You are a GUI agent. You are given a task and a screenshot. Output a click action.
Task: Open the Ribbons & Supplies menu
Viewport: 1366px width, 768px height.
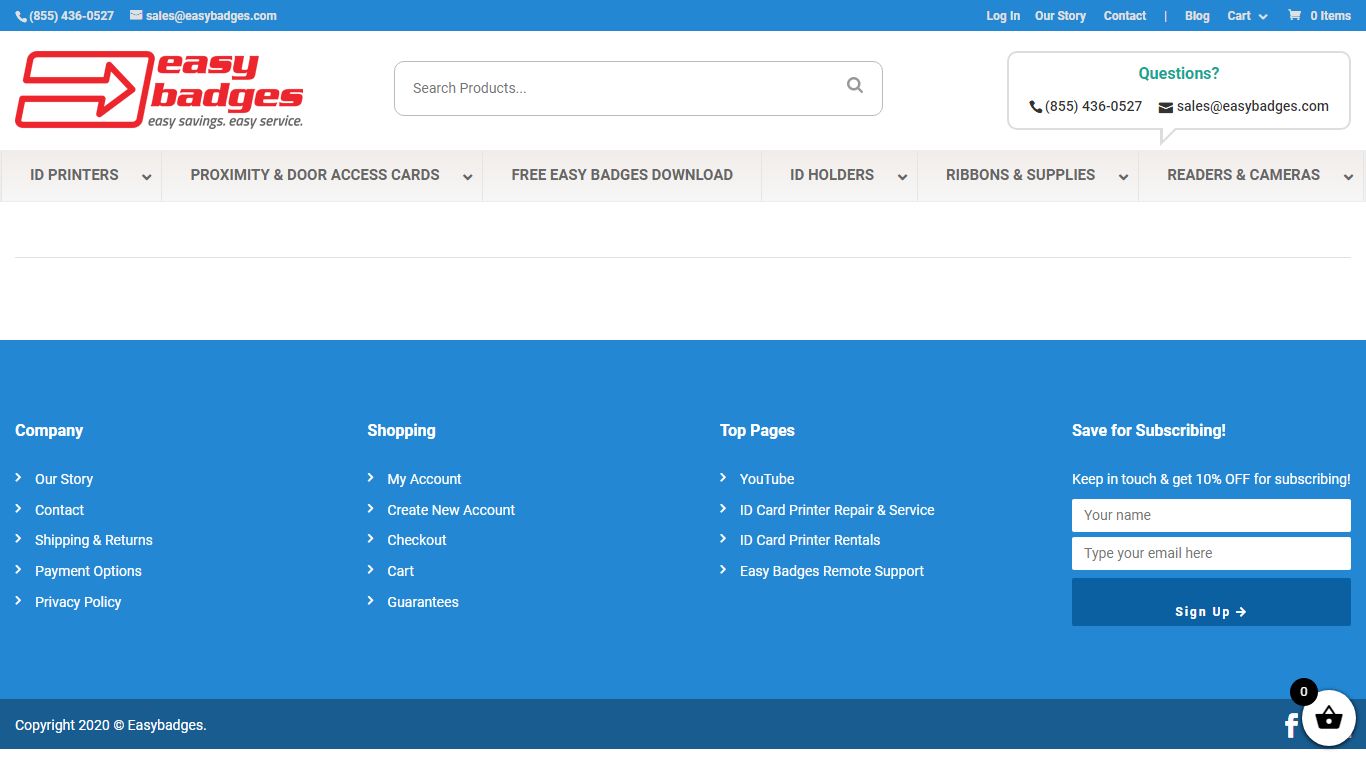tap(1020, 175)
